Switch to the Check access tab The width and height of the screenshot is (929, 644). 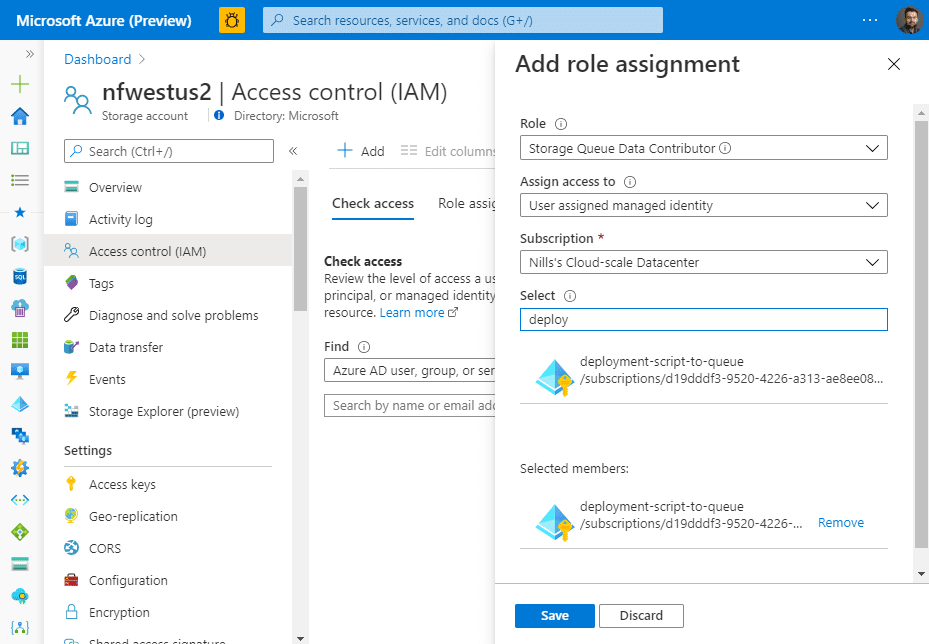tap(373, 203)
